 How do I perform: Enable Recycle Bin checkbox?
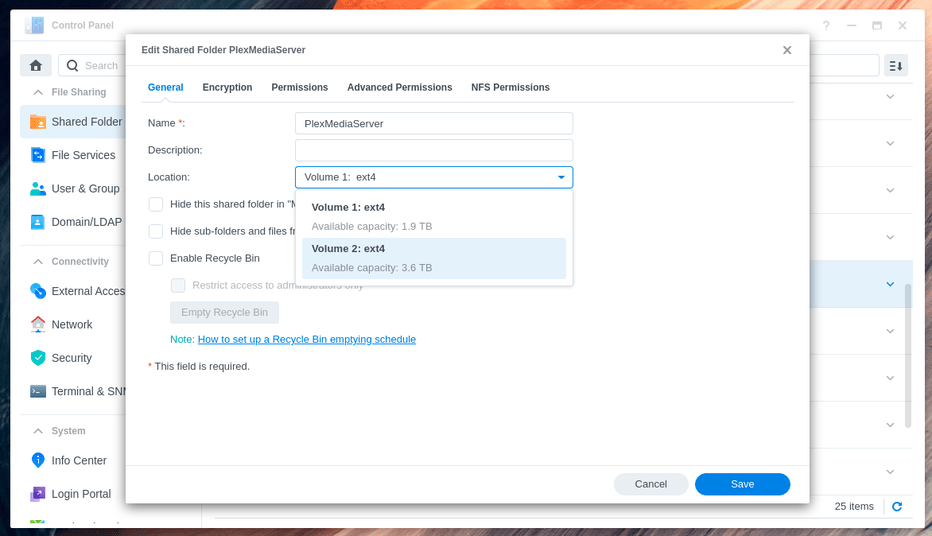point(156,258)
